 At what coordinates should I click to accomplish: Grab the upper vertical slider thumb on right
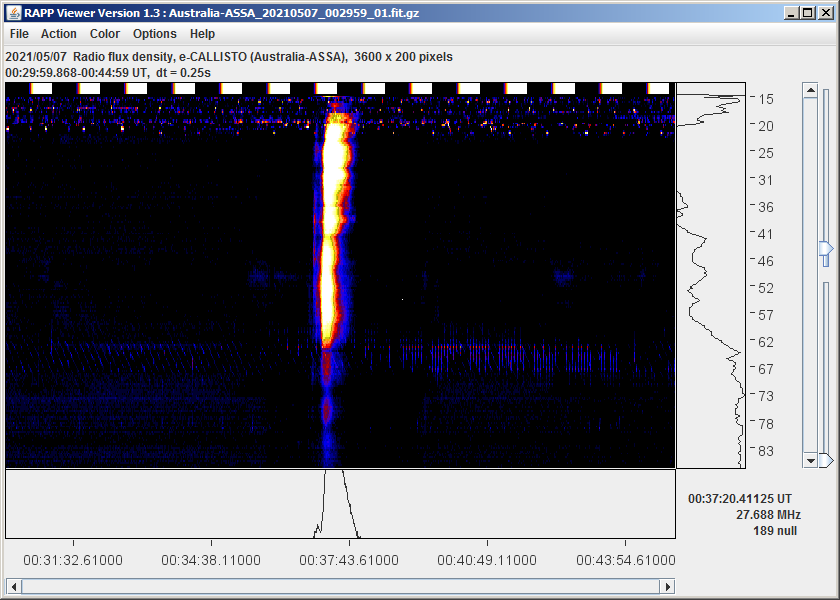coord(826,248)
